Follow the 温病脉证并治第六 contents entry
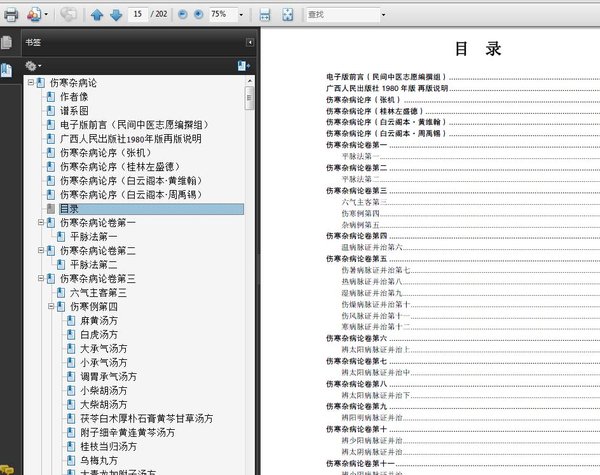Viewport: 600px width, 475px height. click(372, 247)
